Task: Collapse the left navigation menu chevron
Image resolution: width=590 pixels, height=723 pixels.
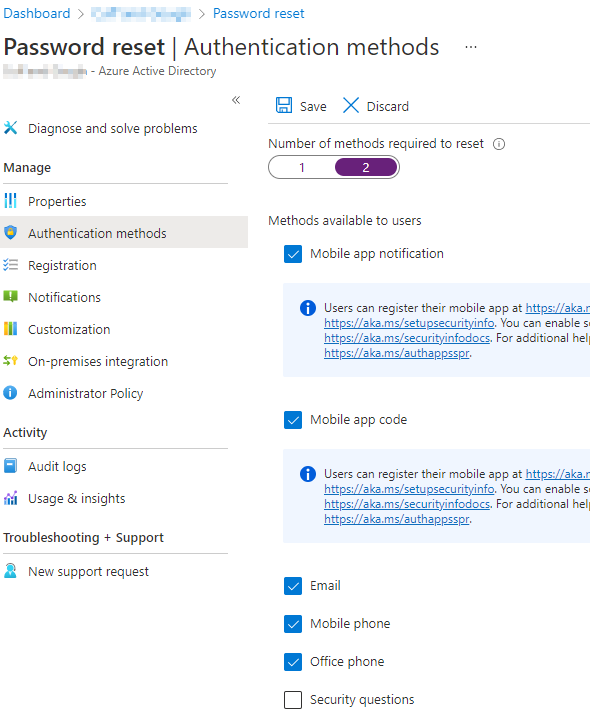Action: click(236, 100)
